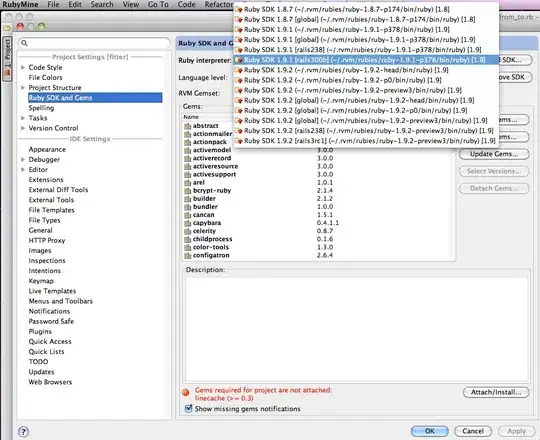Open the View menu
The image size is (540, 440).
(x=131, y=4)
